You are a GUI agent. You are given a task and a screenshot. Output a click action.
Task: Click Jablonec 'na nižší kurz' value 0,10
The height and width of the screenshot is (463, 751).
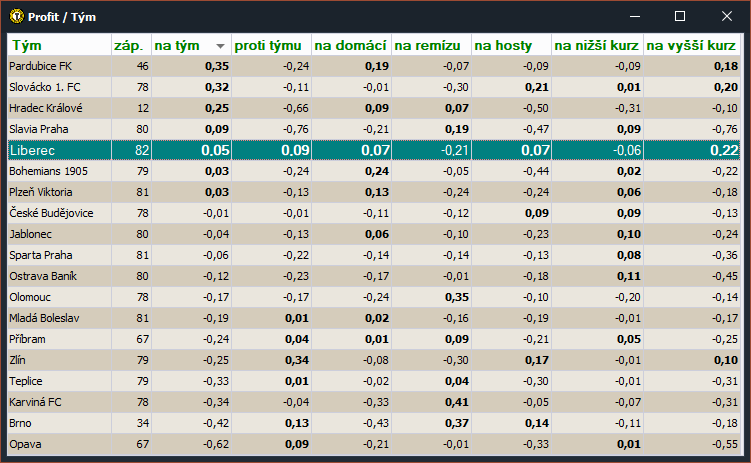(629, 234)
